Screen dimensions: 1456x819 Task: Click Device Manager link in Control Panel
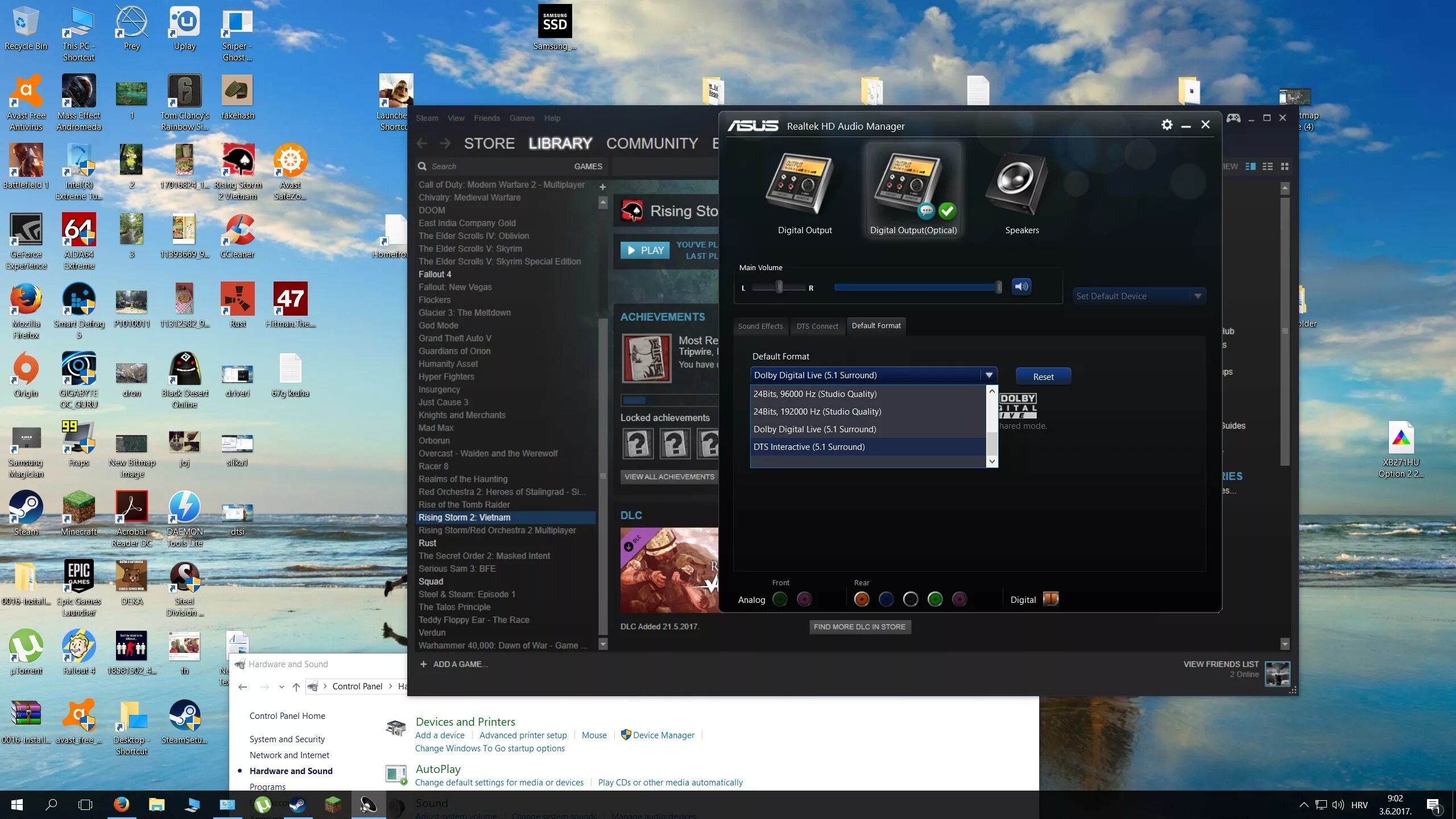pos(663,735)
